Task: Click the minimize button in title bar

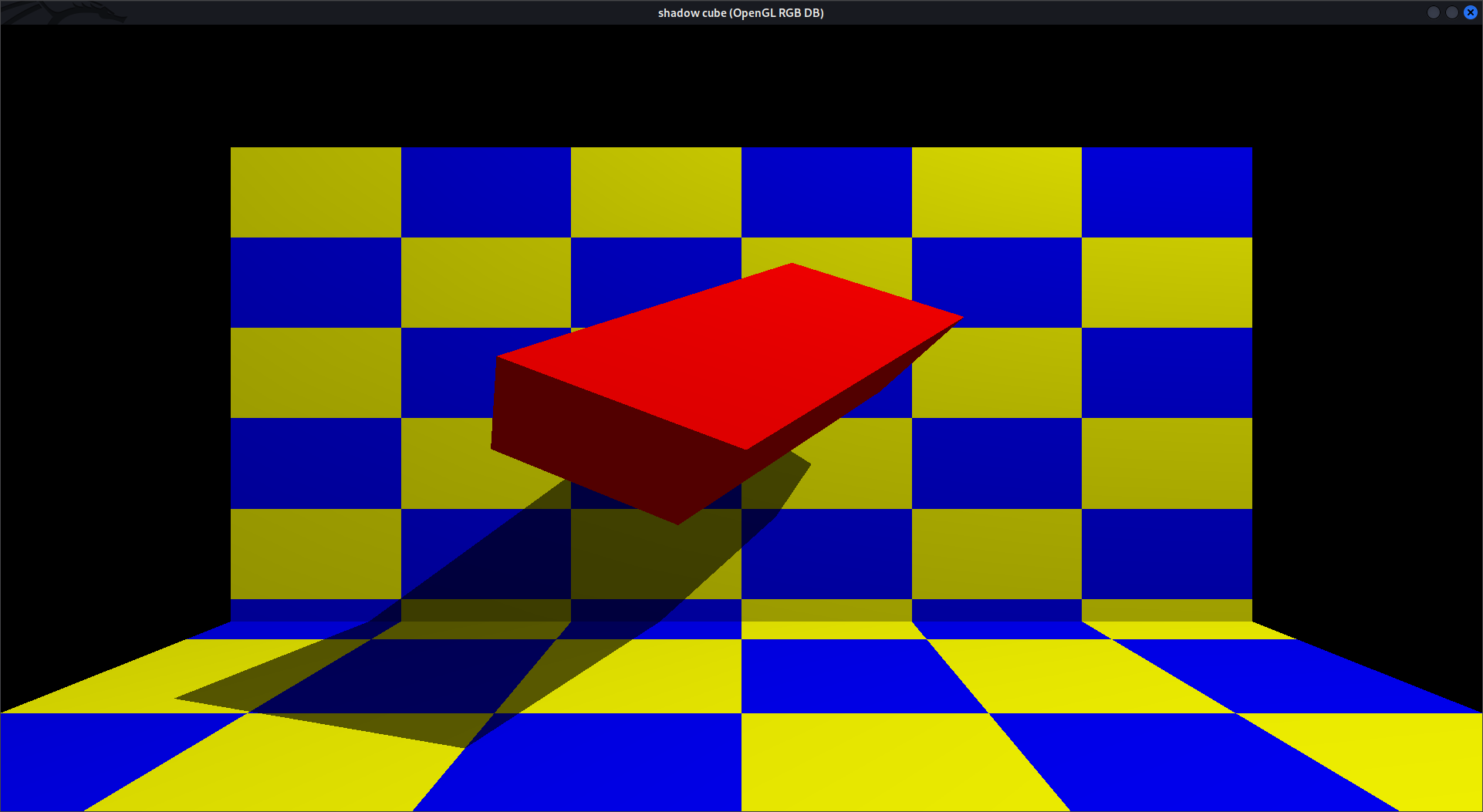Action: (x=1434, y=12)
